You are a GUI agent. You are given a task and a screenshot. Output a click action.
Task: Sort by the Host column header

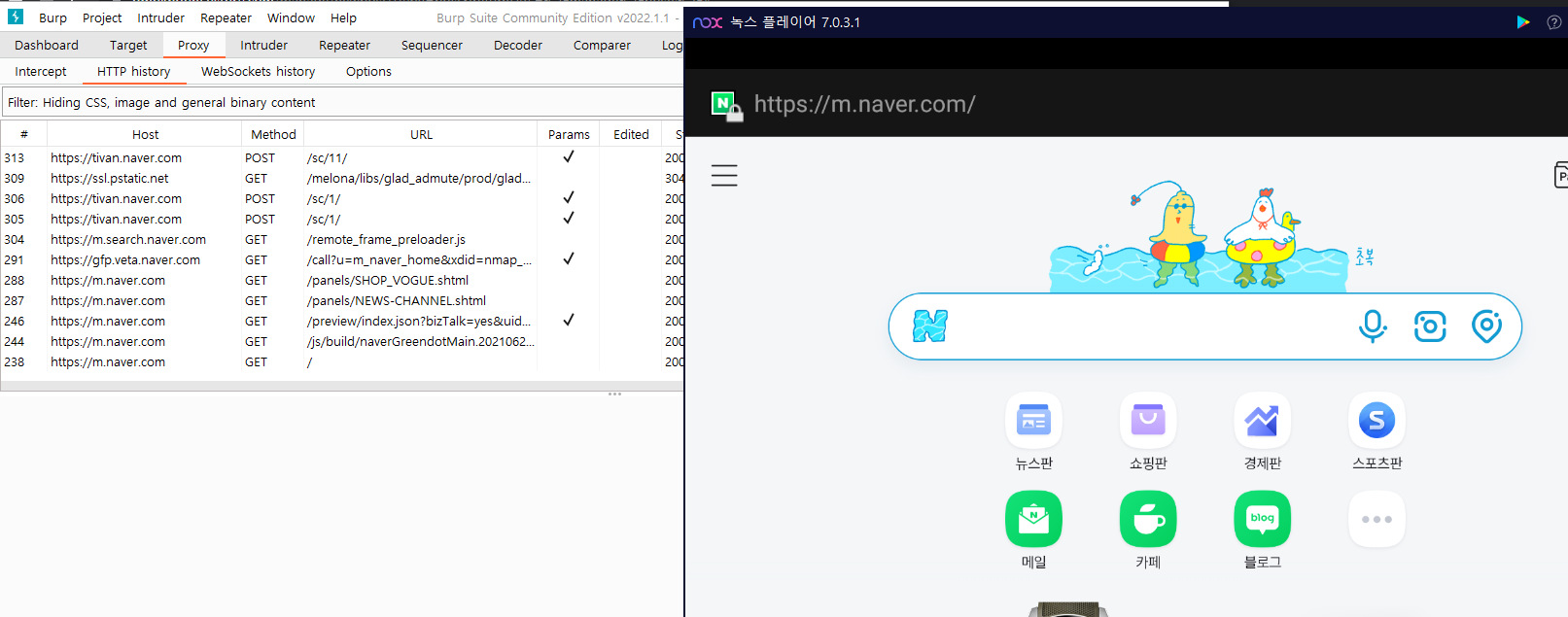(145, 134)
